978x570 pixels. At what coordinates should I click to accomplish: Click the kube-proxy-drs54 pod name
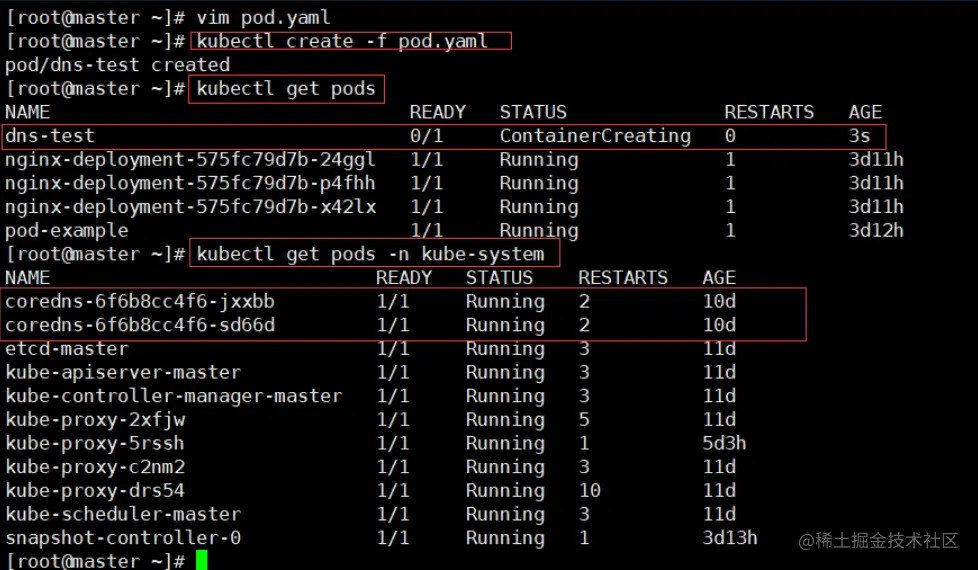click(x=95, y=491)
